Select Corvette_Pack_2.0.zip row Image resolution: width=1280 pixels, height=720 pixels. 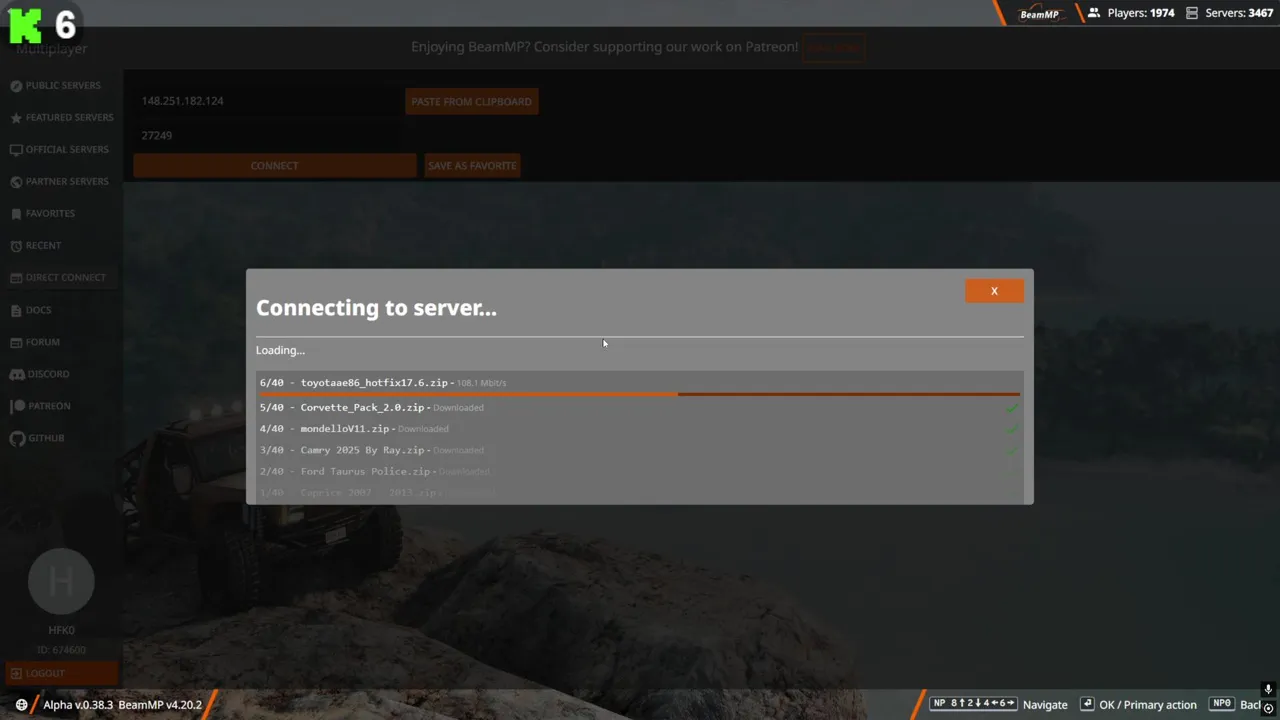639,407
